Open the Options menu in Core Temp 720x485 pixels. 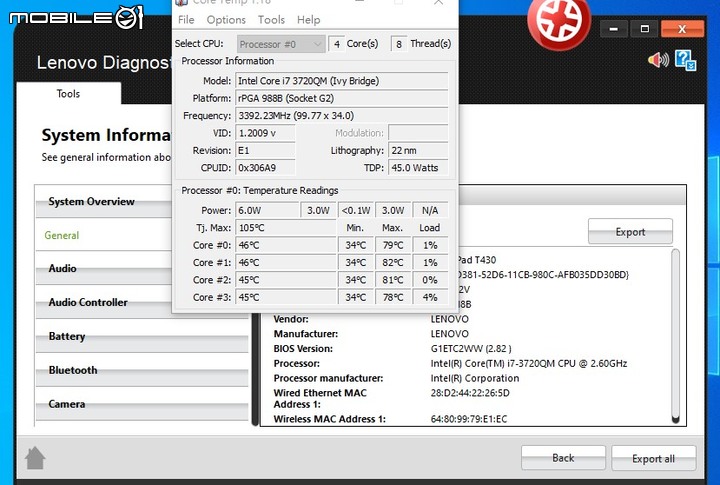(x=226, y=20)
